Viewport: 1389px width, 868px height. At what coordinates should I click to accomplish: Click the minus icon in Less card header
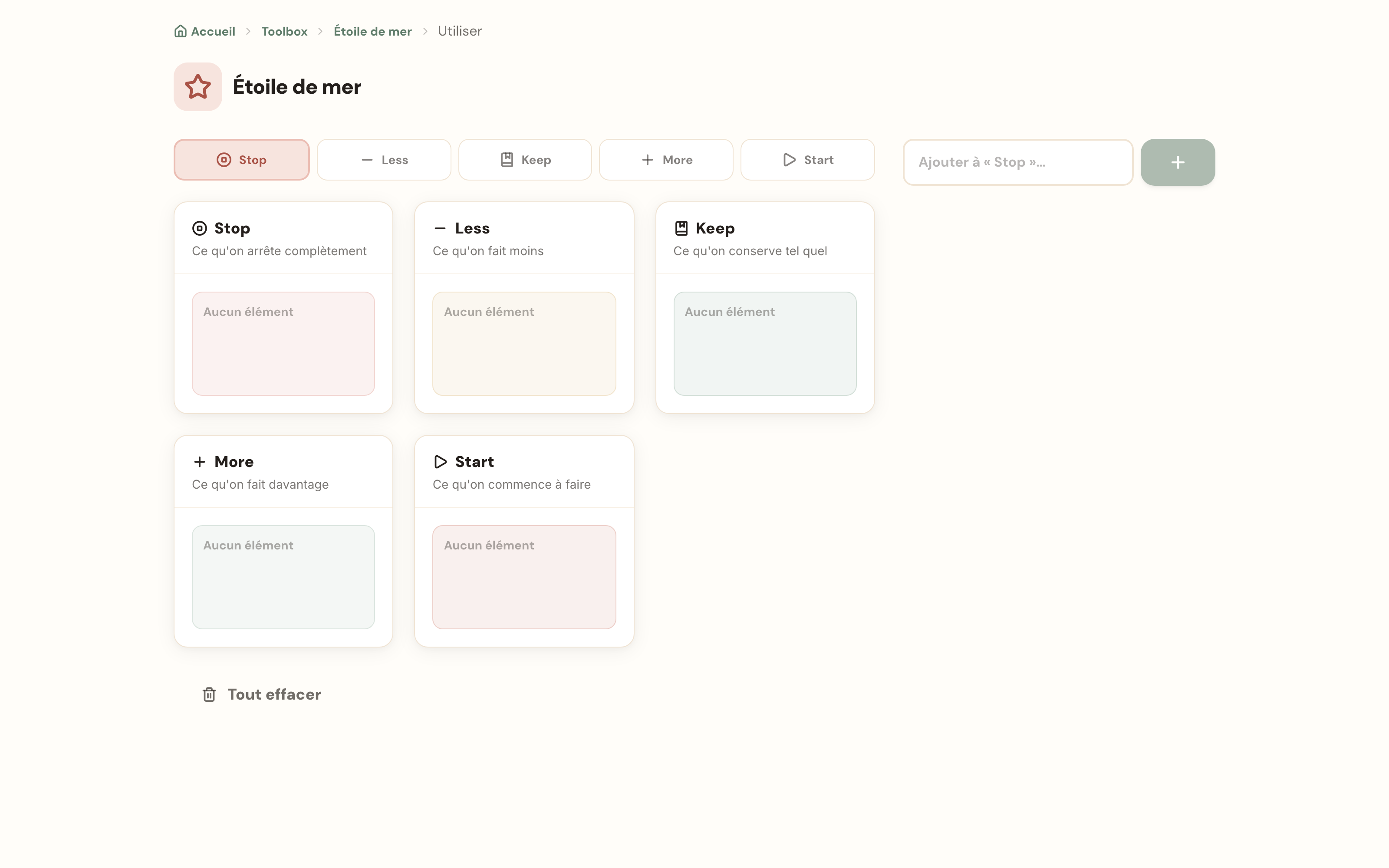(440, 228)
